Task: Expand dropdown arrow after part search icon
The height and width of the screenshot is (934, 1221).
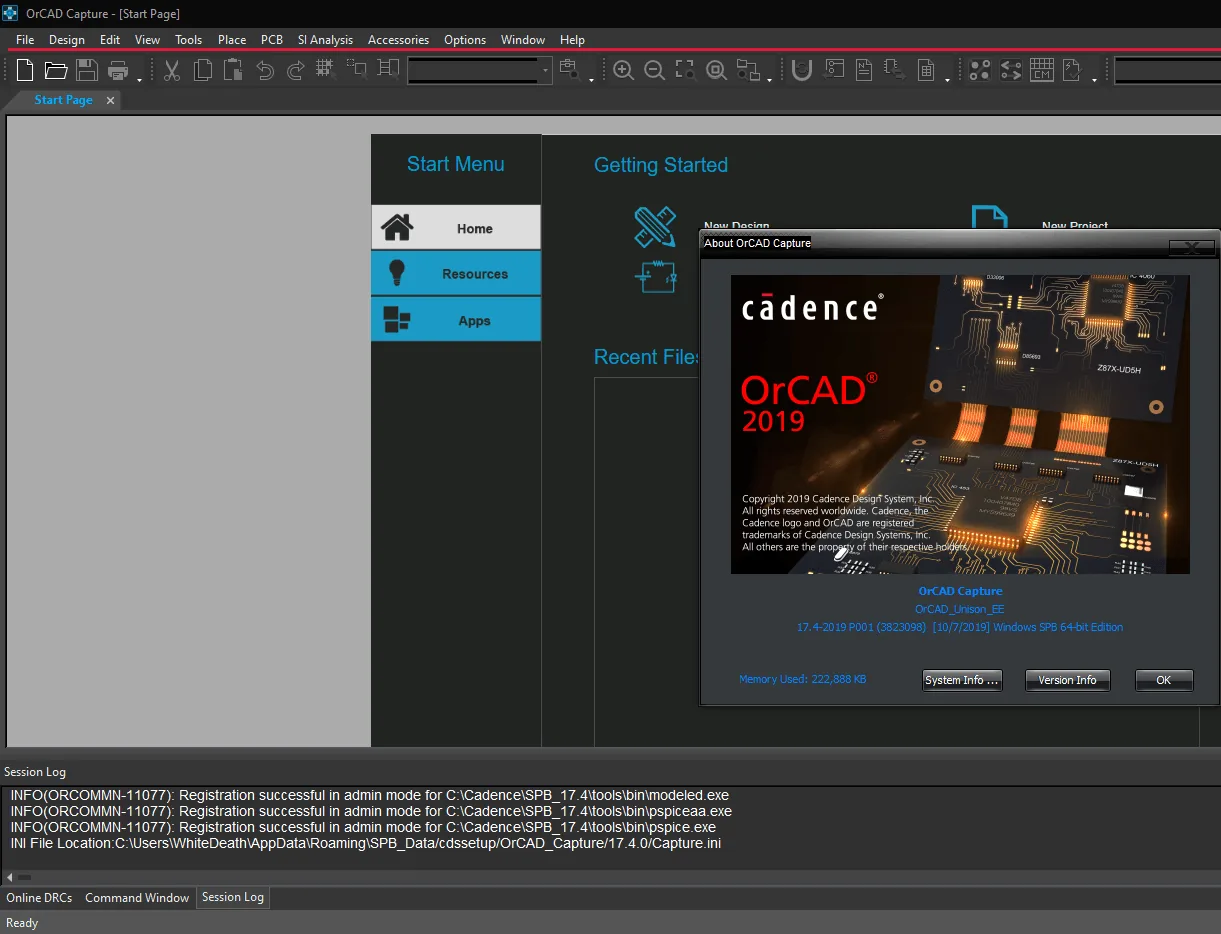Action: [x=590, y=79]
